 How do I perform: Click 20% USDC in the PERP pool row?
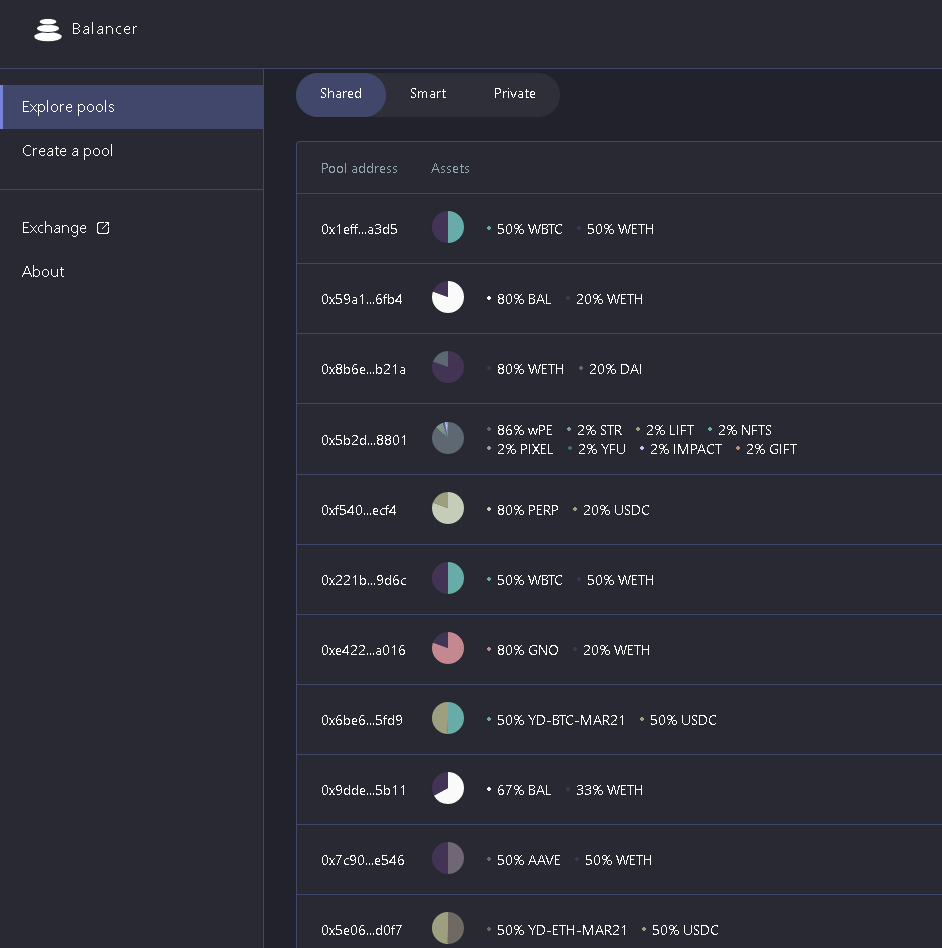point(616,511)
